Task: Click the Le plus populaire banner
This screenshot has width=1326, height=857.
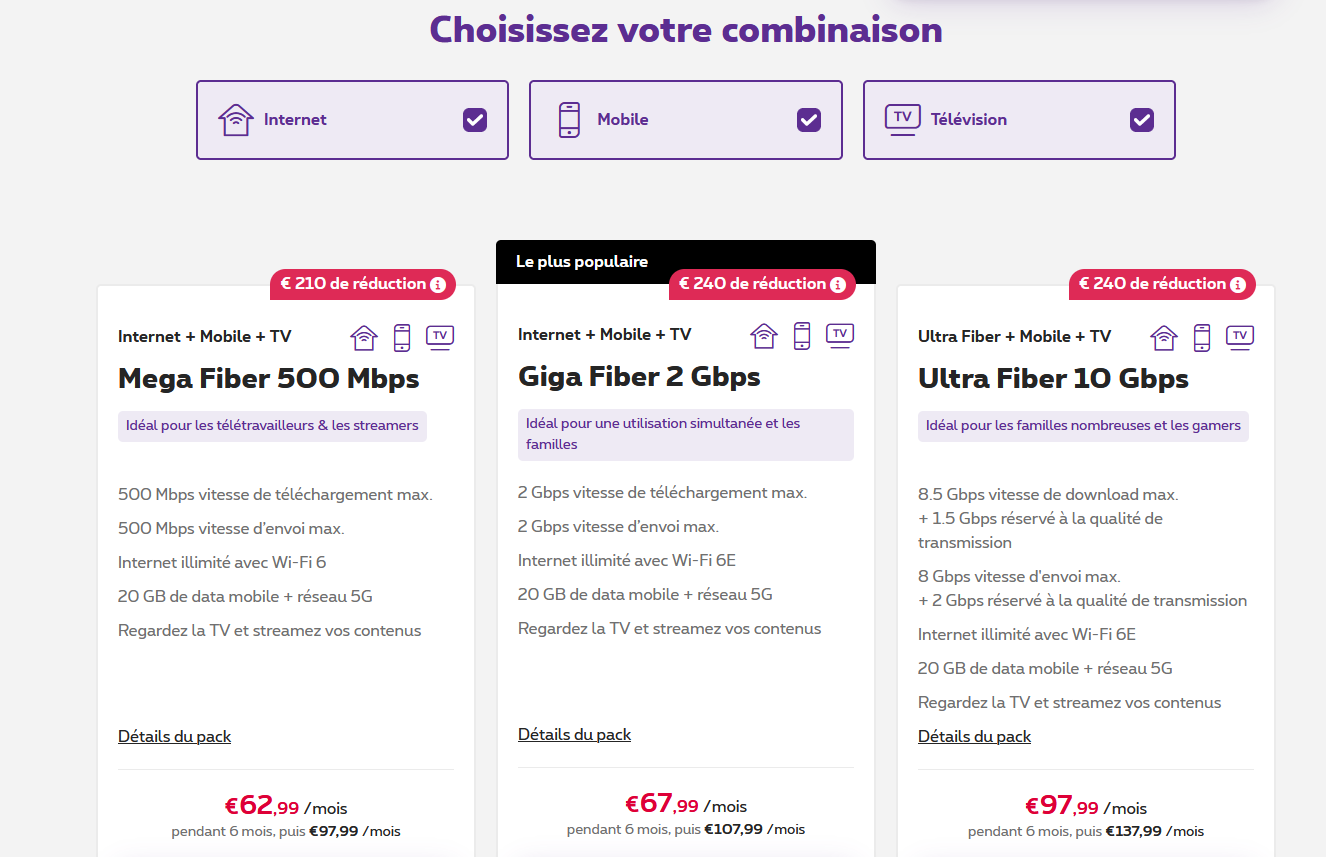Action: point(582,262)
